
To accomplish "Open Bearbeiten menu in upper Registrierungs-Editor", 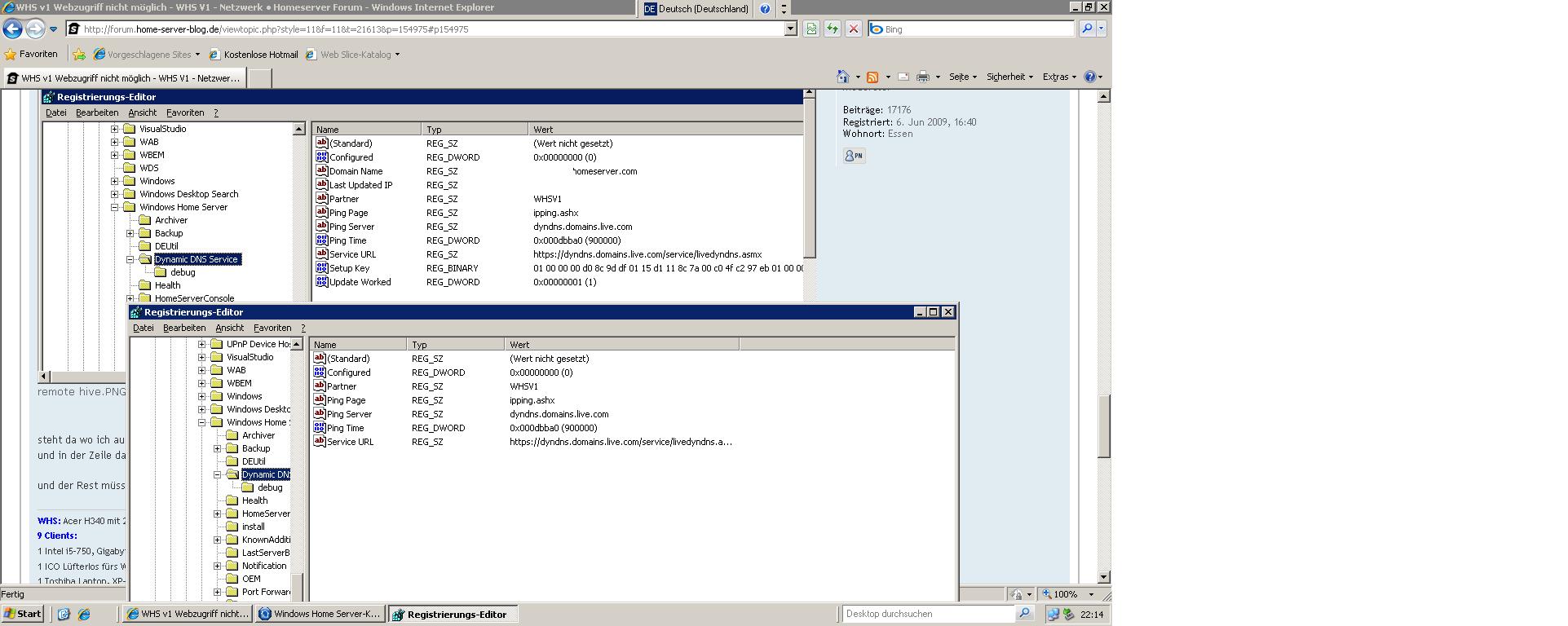I will tap(97, 112).
